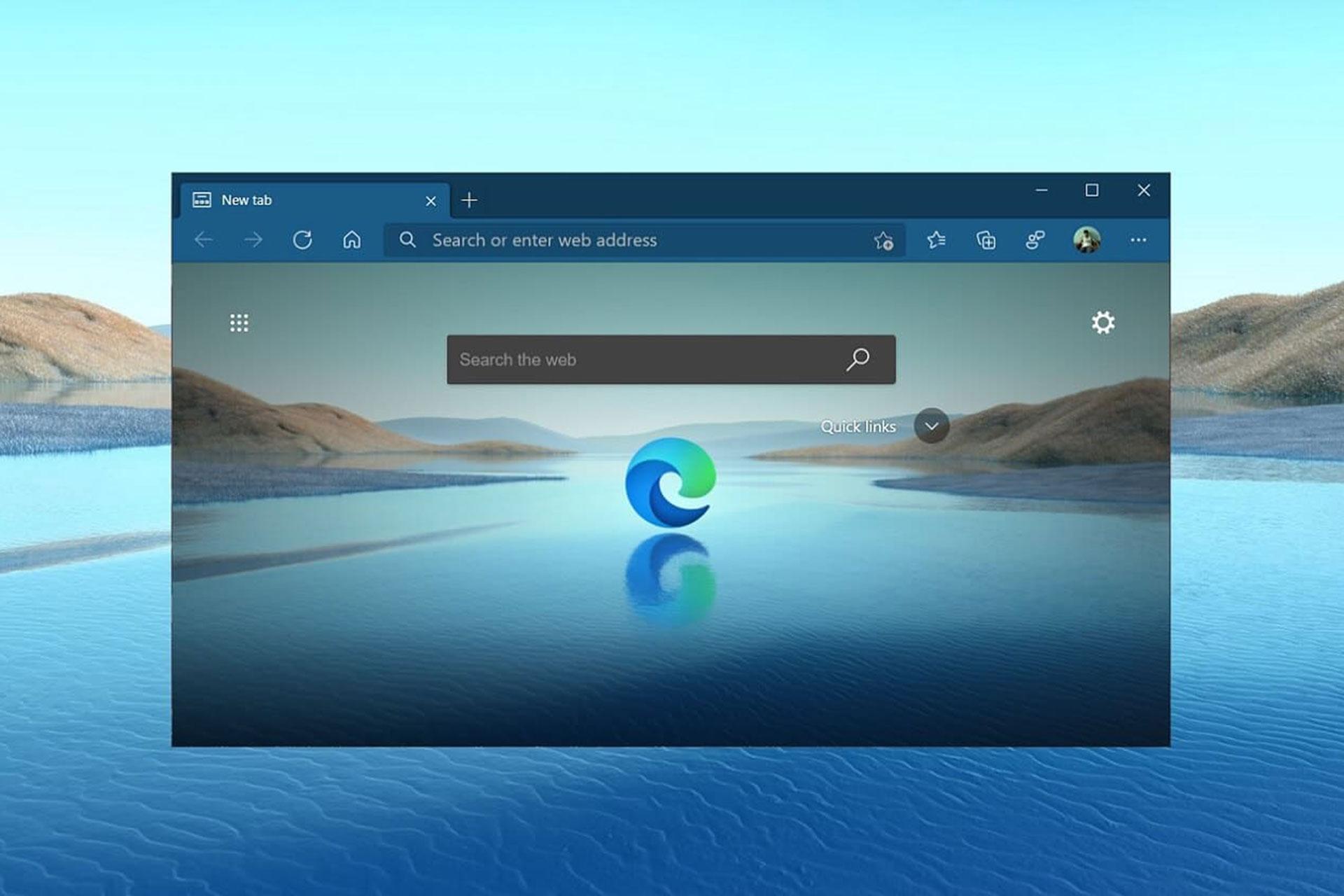Click the Edge logo in the page
This screenshot has width=1344, height=896.
pos(671,483)
